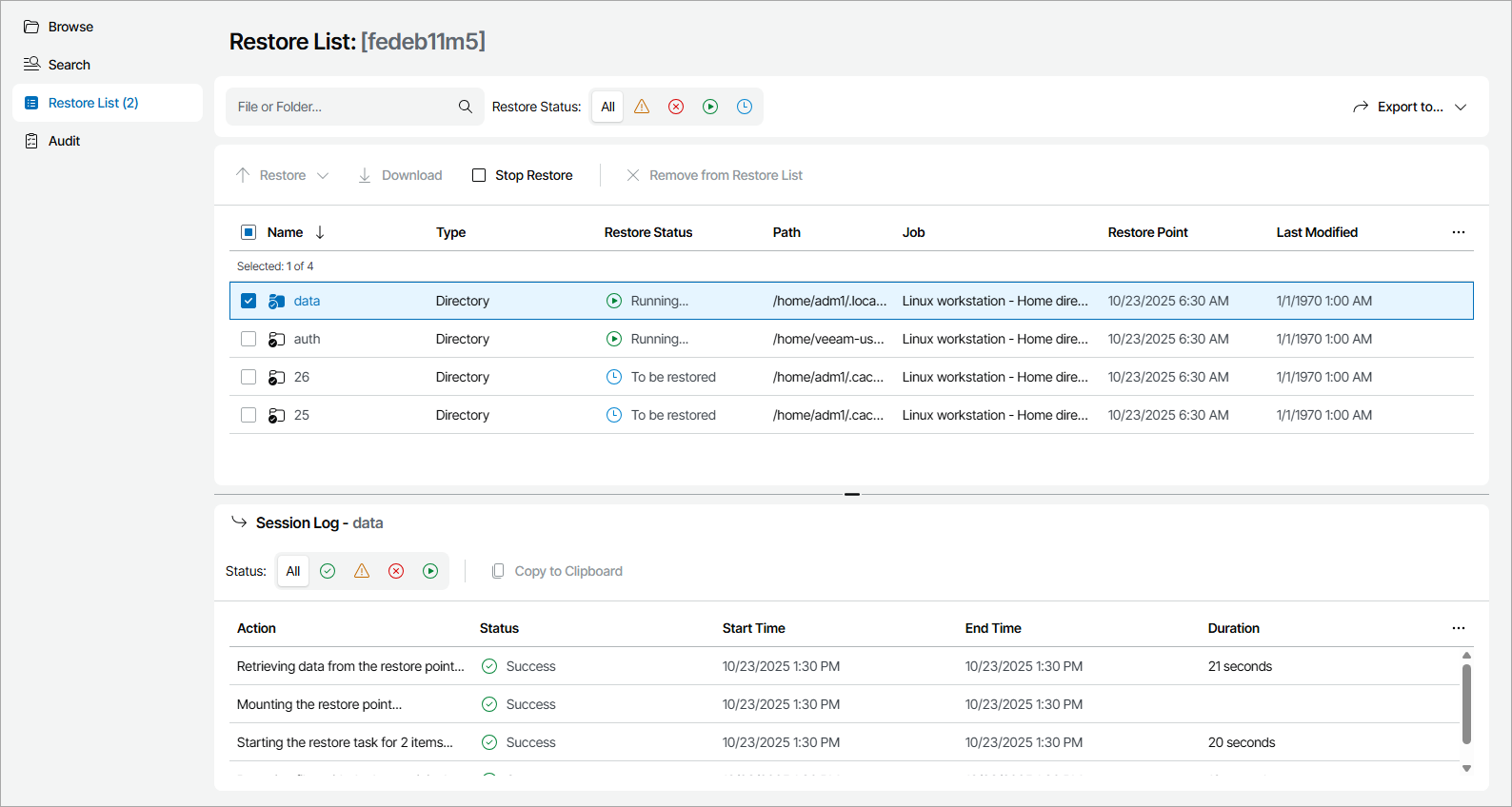The image size is (1512, 807).
Task: Expand the Restore button dropdown arrow
Action: pyautogui.click(x=323, y=175)
